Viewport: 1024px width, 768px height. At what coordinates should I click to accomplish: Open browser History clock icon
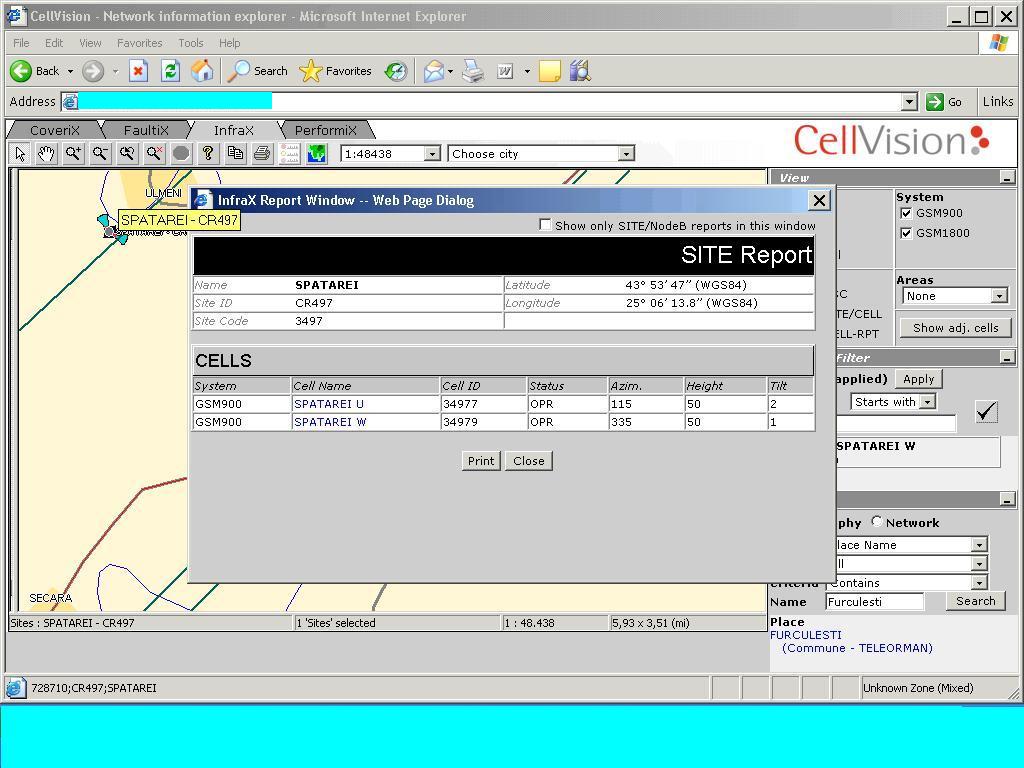[396, 71]
